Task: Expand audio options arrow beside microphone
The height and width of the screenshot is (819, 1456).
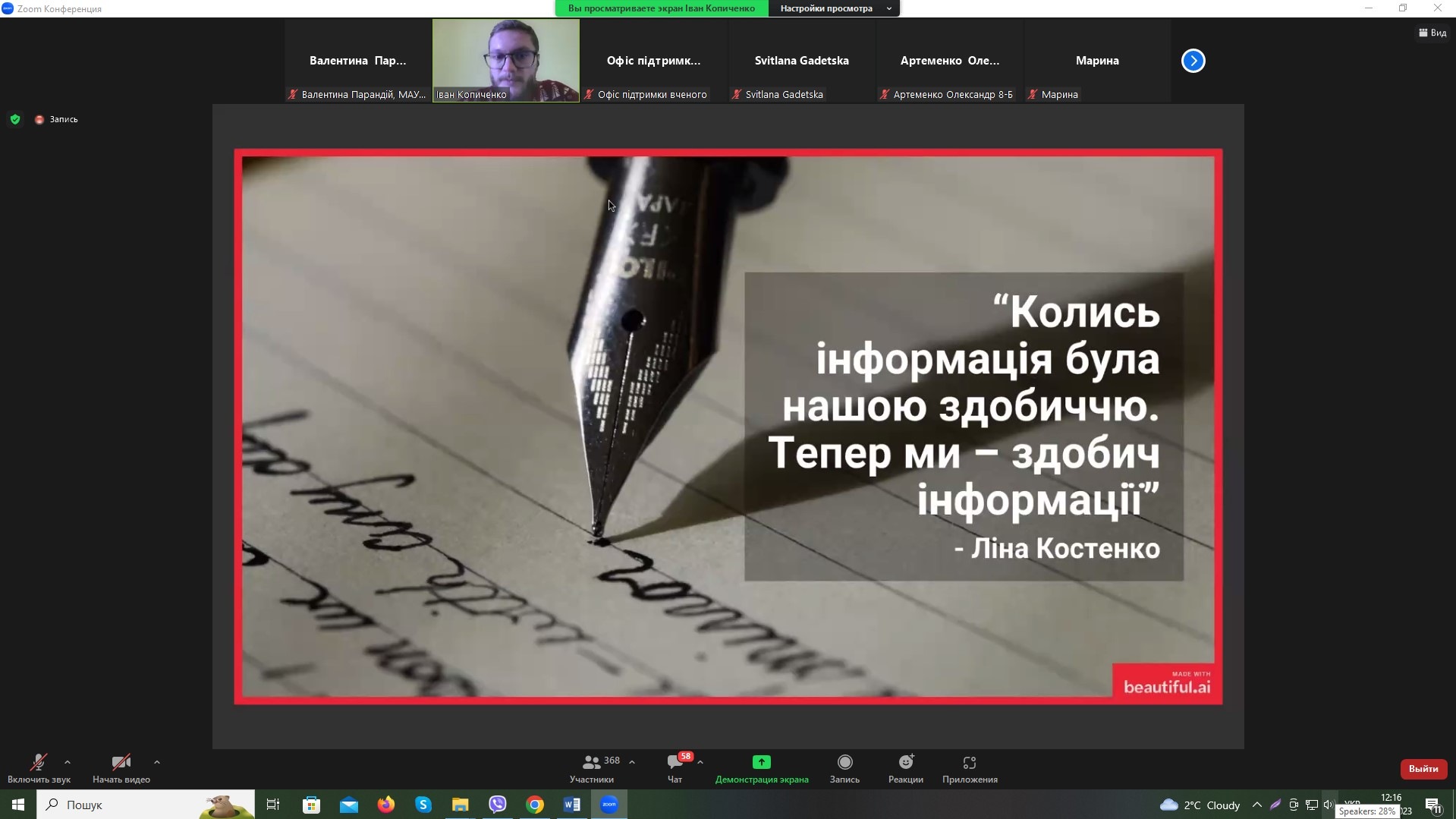Action: click(68, 762)
